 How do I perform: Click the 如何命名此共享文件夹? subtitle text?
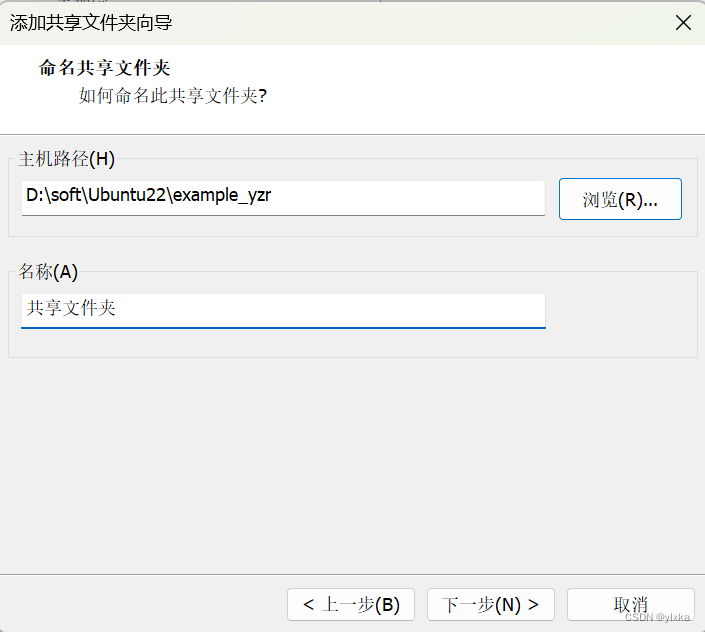pyautogui.click(x=173, y=96)
